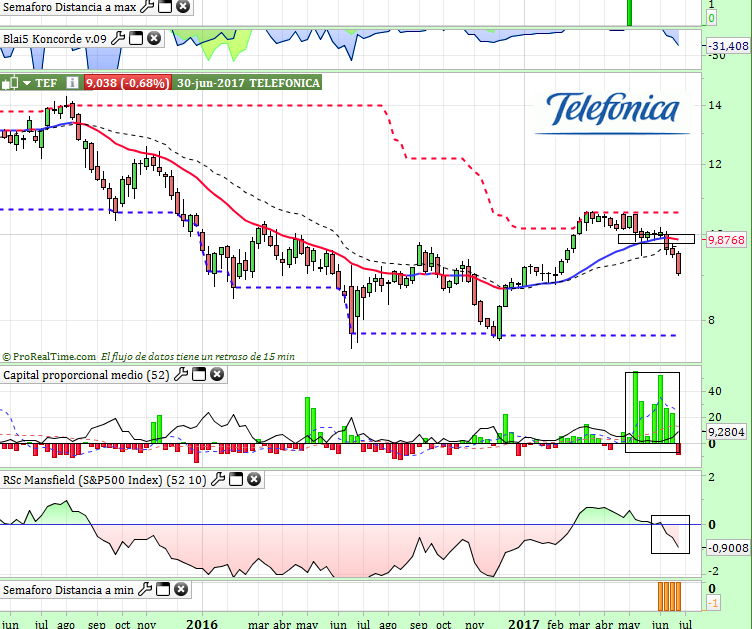
Task: Close the Blai5 Koncorde indicator
Action: (154, 38)
